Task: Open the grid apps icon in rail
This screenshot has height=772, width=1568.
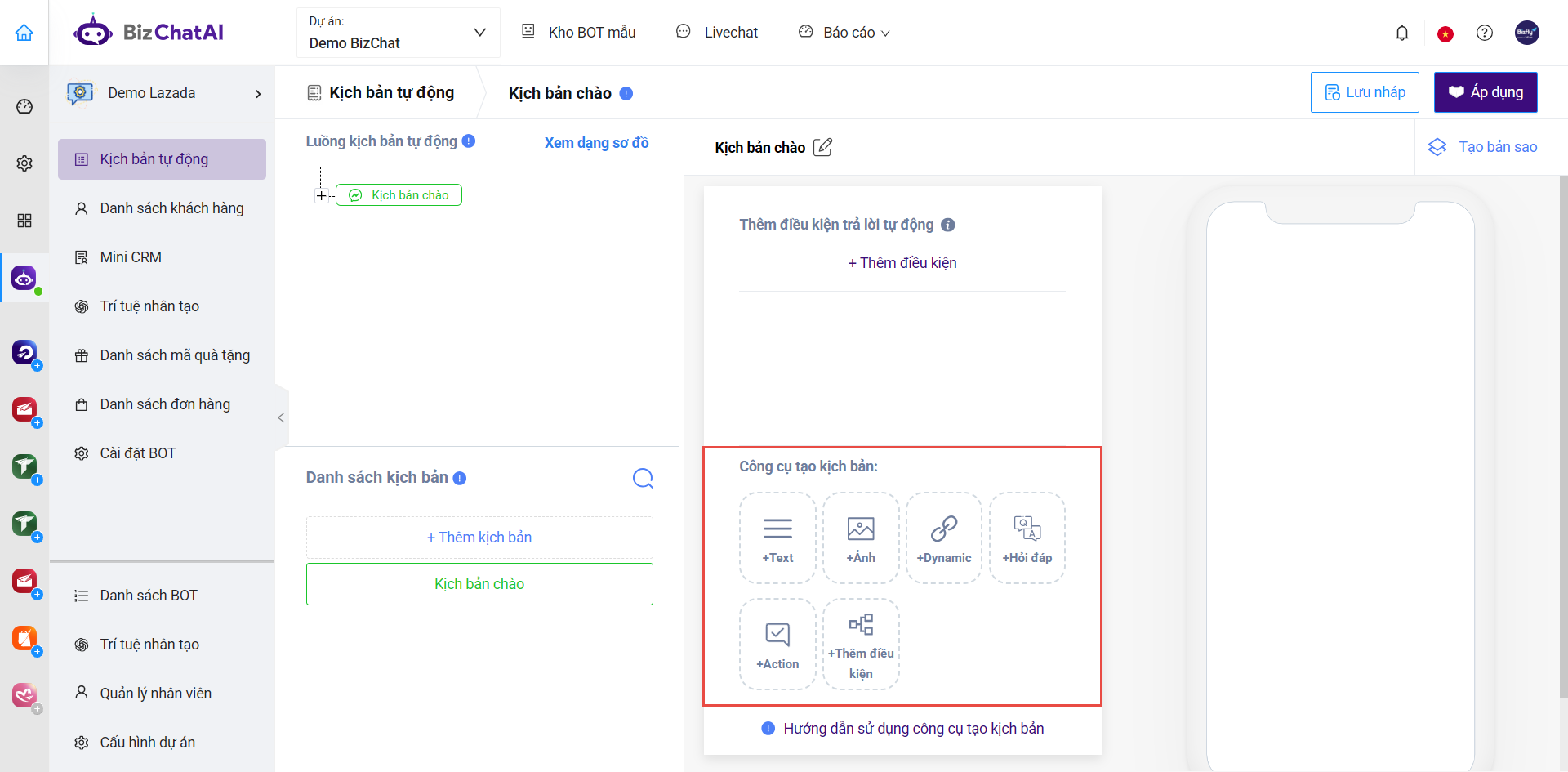Action: tap(24, 221)
